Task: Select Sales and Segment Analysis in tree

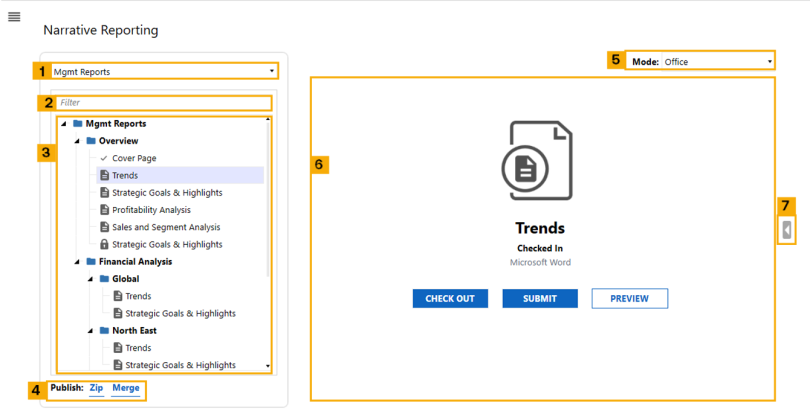Action: pyautogui.click(x=166, y=227)
